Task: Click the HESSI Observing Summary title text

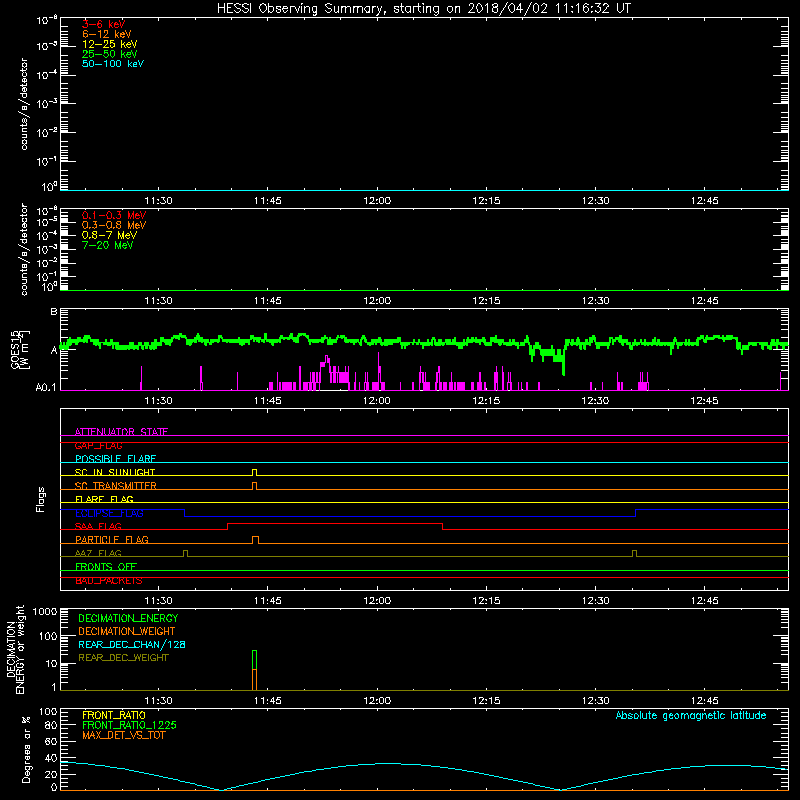Action: [424, 9]
